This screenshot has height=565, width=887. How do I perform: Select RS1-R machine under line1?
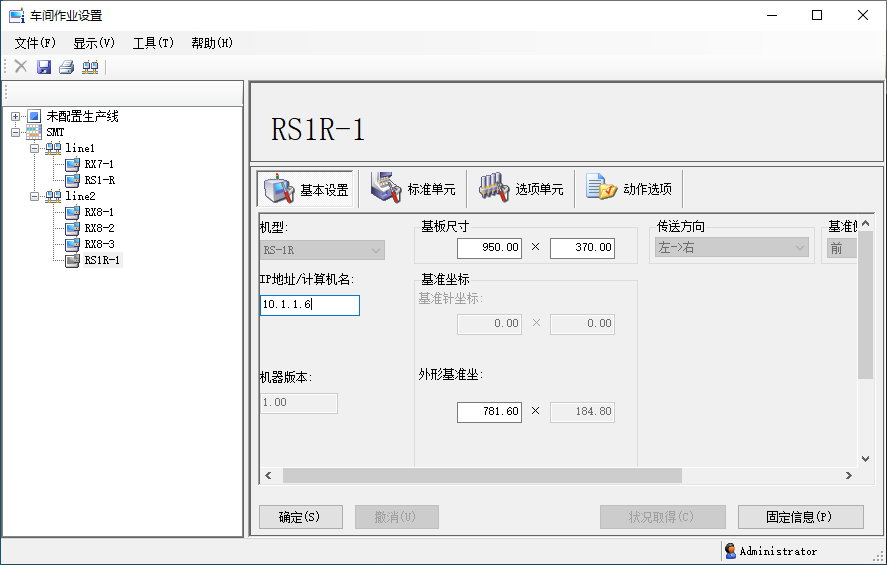click(98, 180)
